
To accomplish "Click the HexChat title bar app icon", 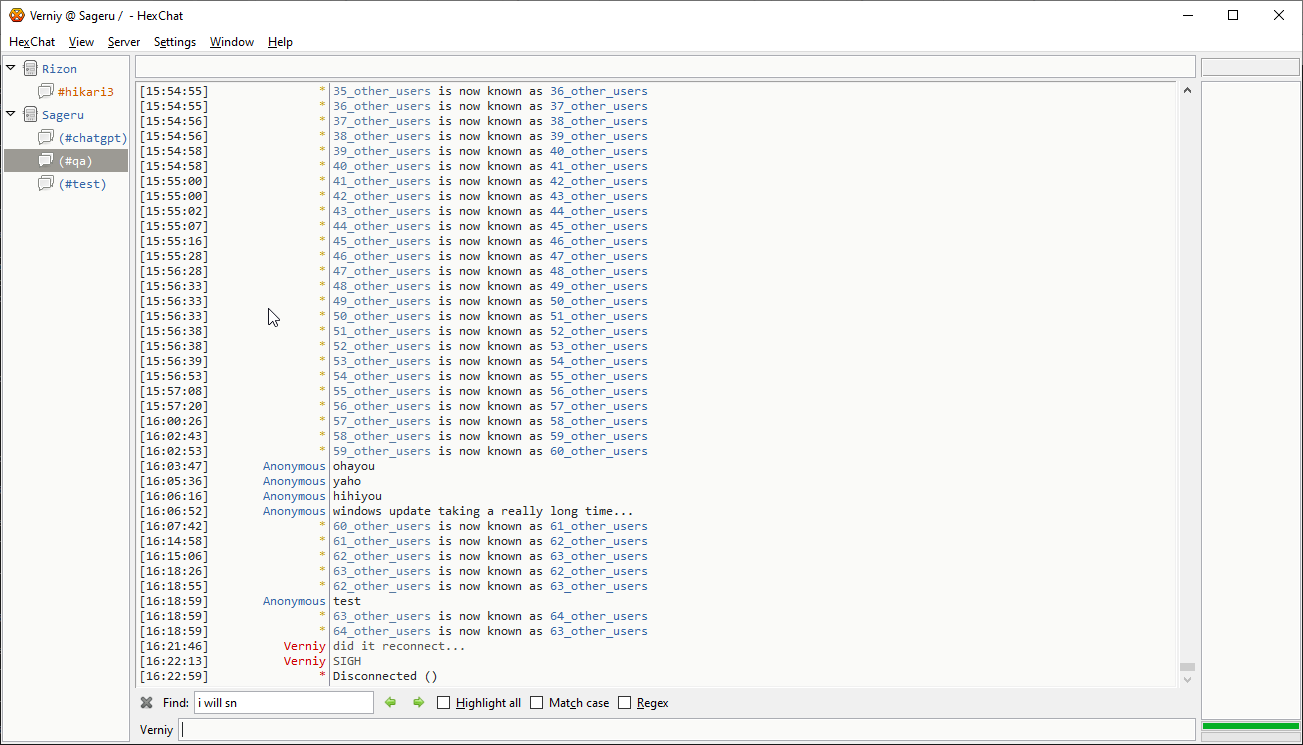I will 17,15.
